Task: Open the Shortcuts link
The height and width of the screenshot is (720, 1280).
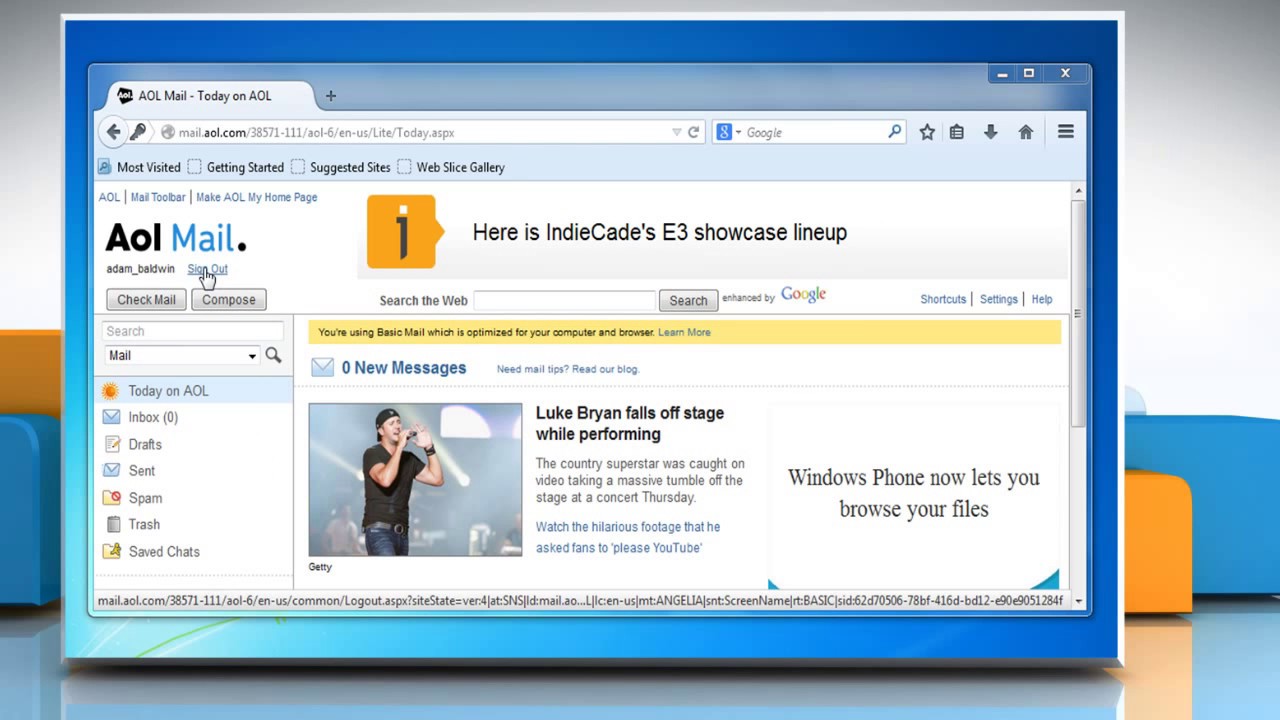Action: click(943, 299)
